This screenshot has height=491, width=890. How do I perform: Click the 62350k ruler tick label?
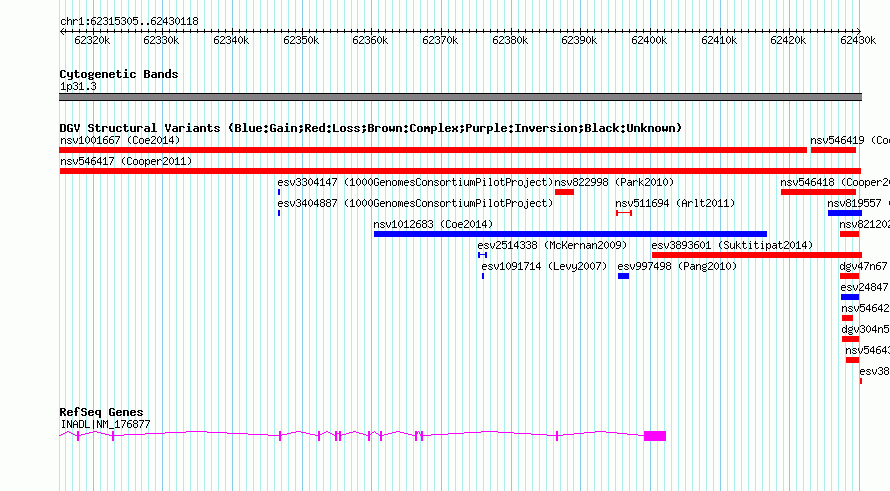point(301,40)
